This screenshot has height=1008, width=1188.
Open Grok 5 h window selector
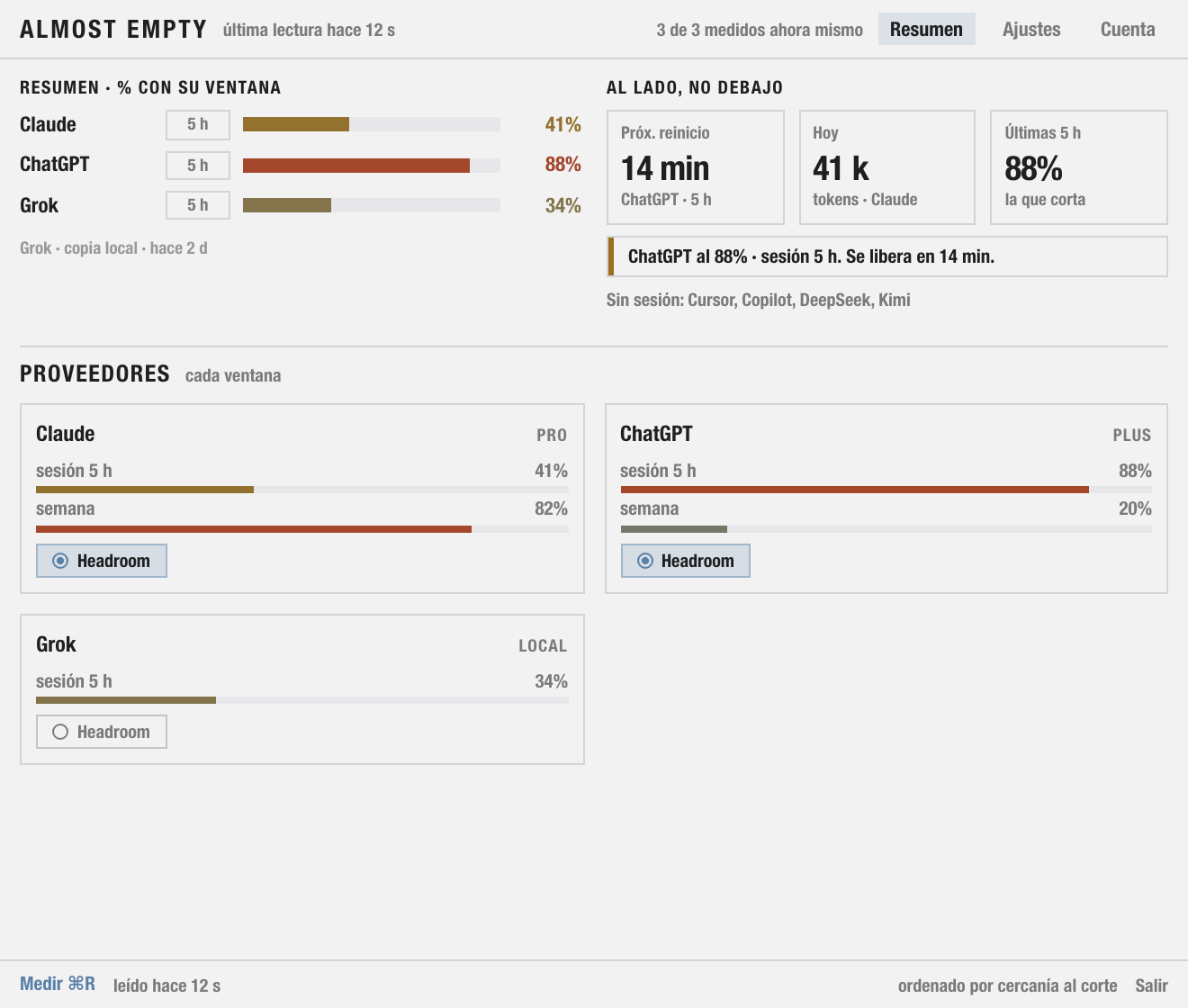(198, 205)
